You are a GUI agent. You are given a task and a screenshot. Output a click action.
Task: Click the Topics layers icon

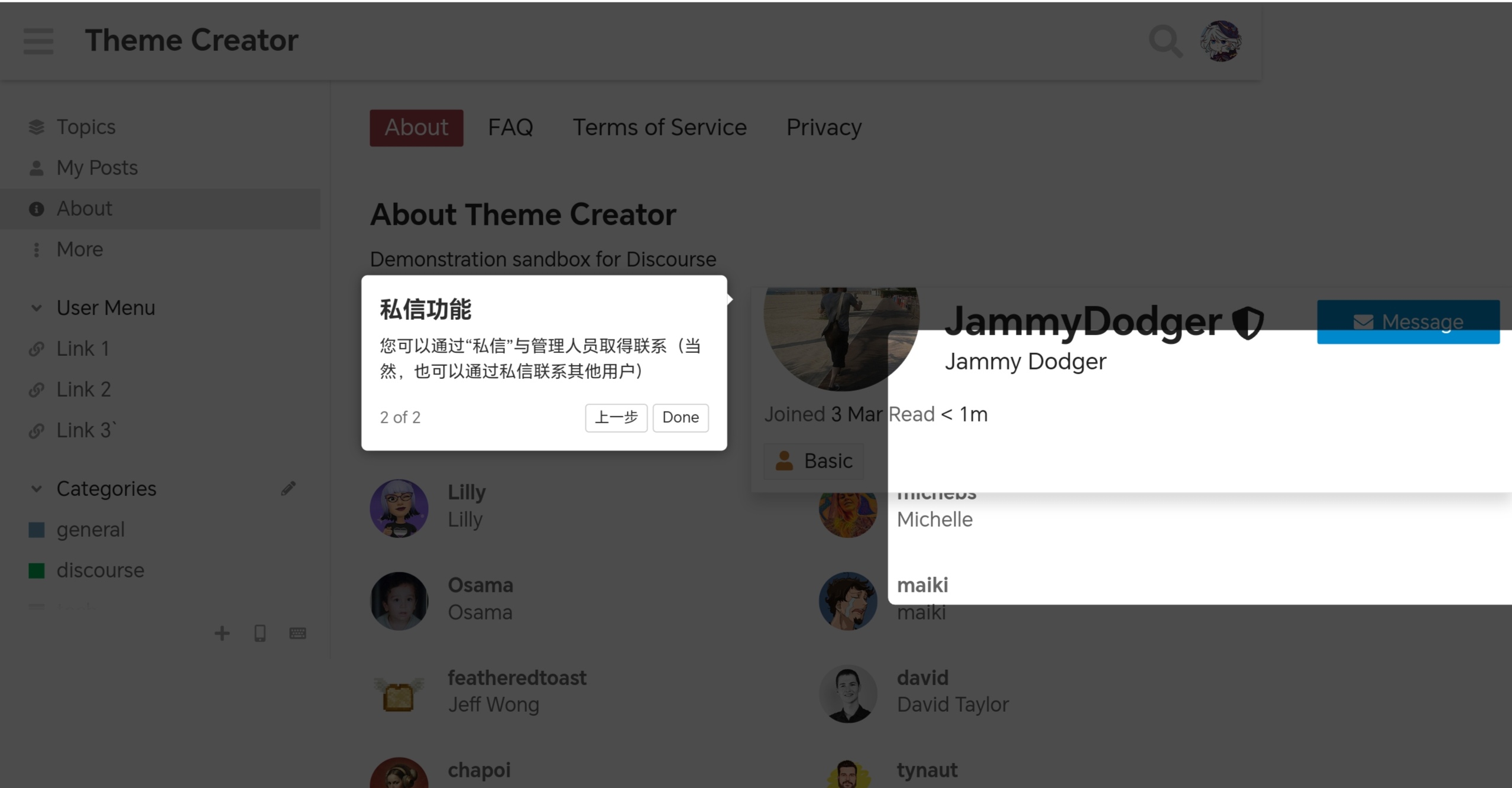(37, 127)
